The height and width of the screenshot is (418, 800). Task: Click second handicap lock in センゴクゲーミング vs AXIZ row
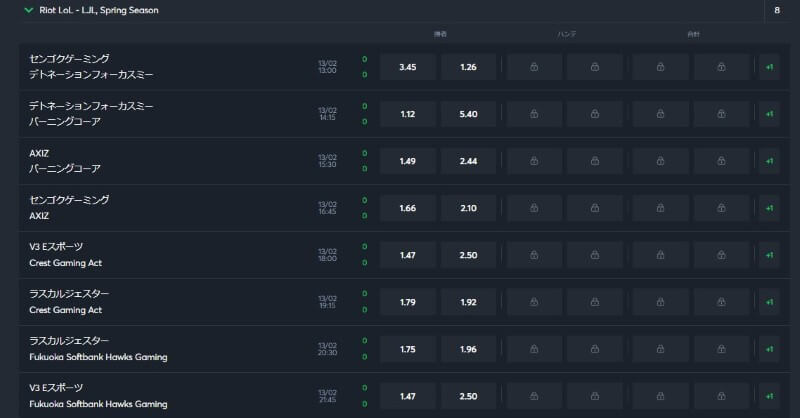click(x=595, y=208)
